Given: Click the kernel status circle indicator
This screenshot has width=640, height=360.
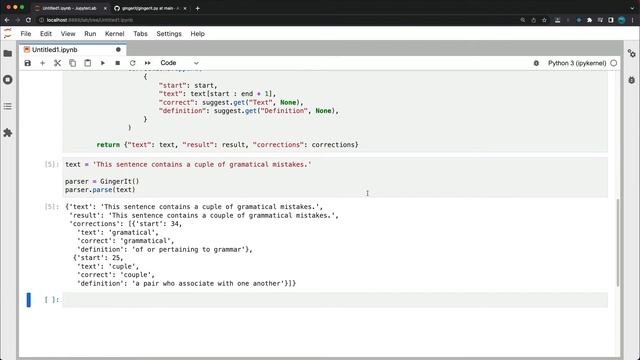Looking at the screenshot, I should pos(613,63).
